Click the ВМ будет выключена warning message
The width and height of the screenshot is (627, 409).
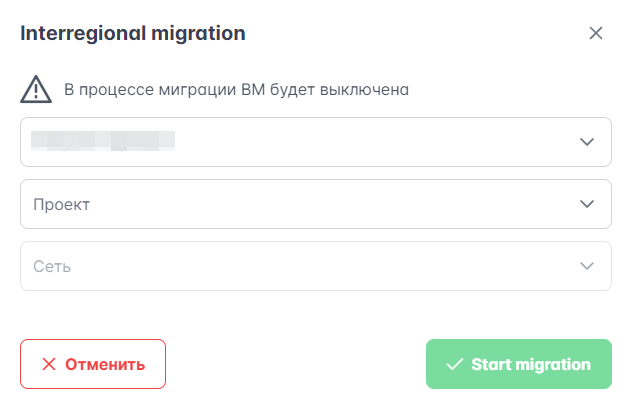pos(237,89)
